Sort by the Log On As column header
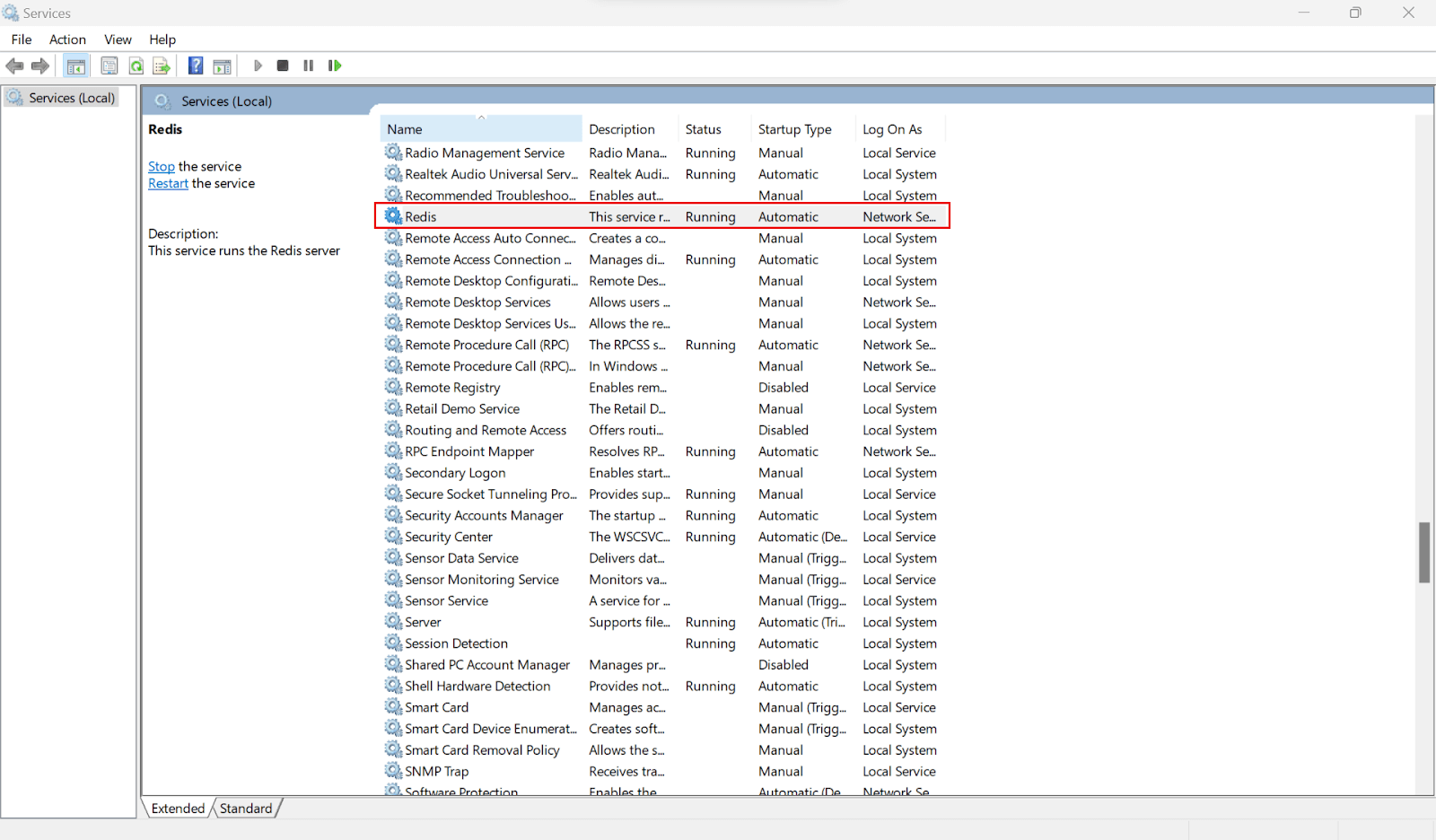1436x840 pixels. coord(900,129)
